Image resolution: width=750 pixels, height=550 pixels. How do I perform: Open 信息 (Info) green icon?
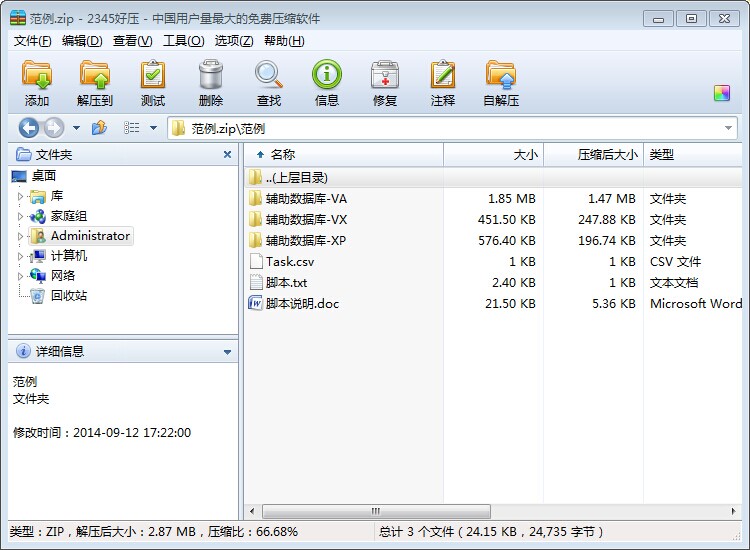(327, 75)
